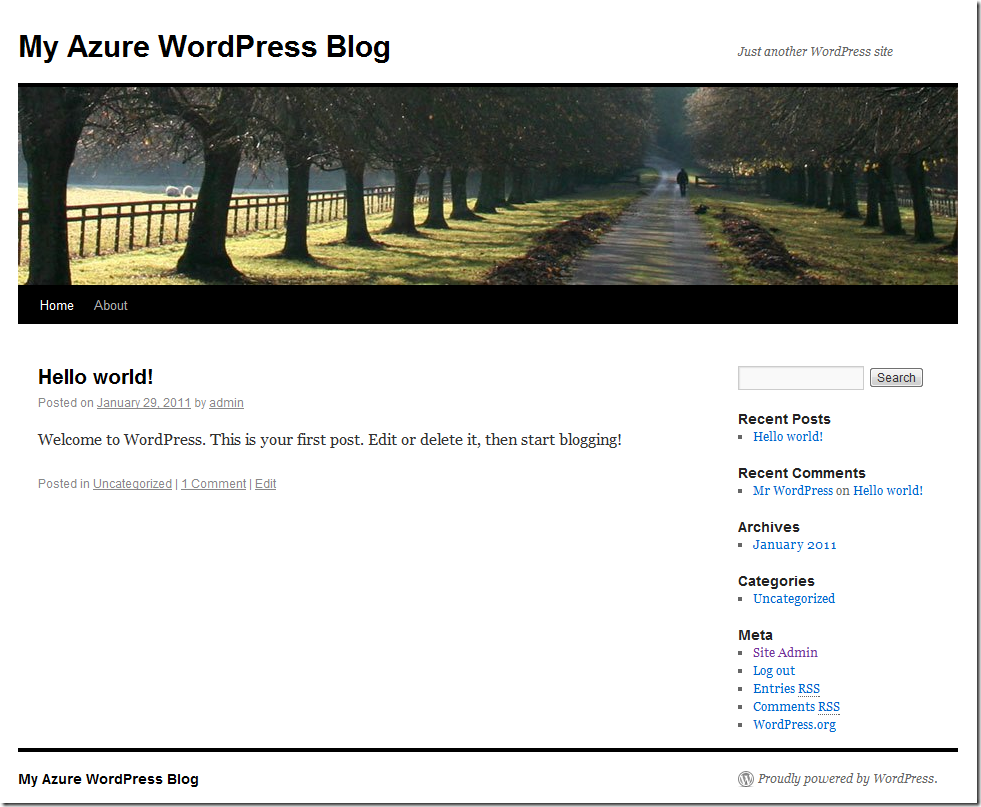The width and height of the screenshot is (981, 807).
Task: Click the Search button
Action: click(x=896, y=378)
